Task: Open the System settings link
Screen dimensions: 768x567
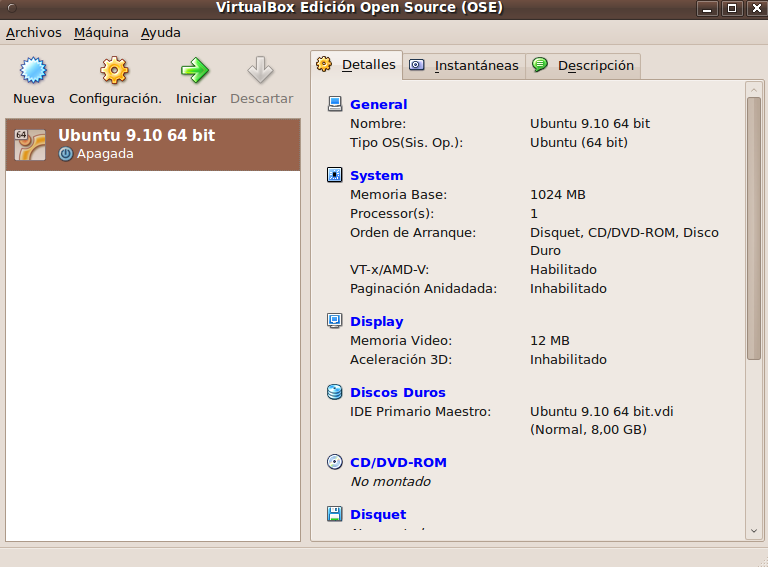Action: (x=377, y=175)
